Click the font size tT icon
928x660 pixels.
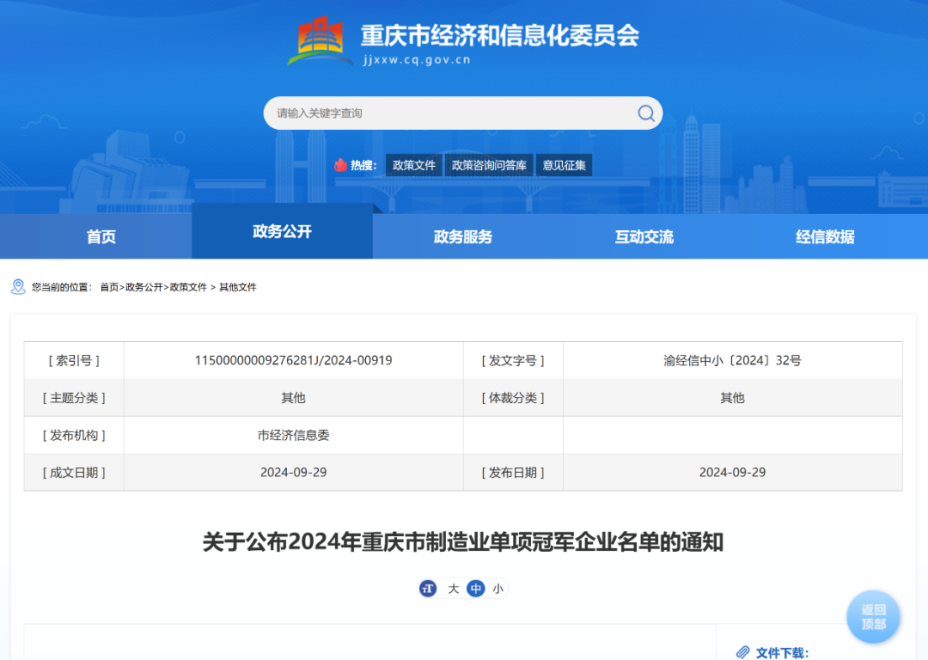coord(428,588)
